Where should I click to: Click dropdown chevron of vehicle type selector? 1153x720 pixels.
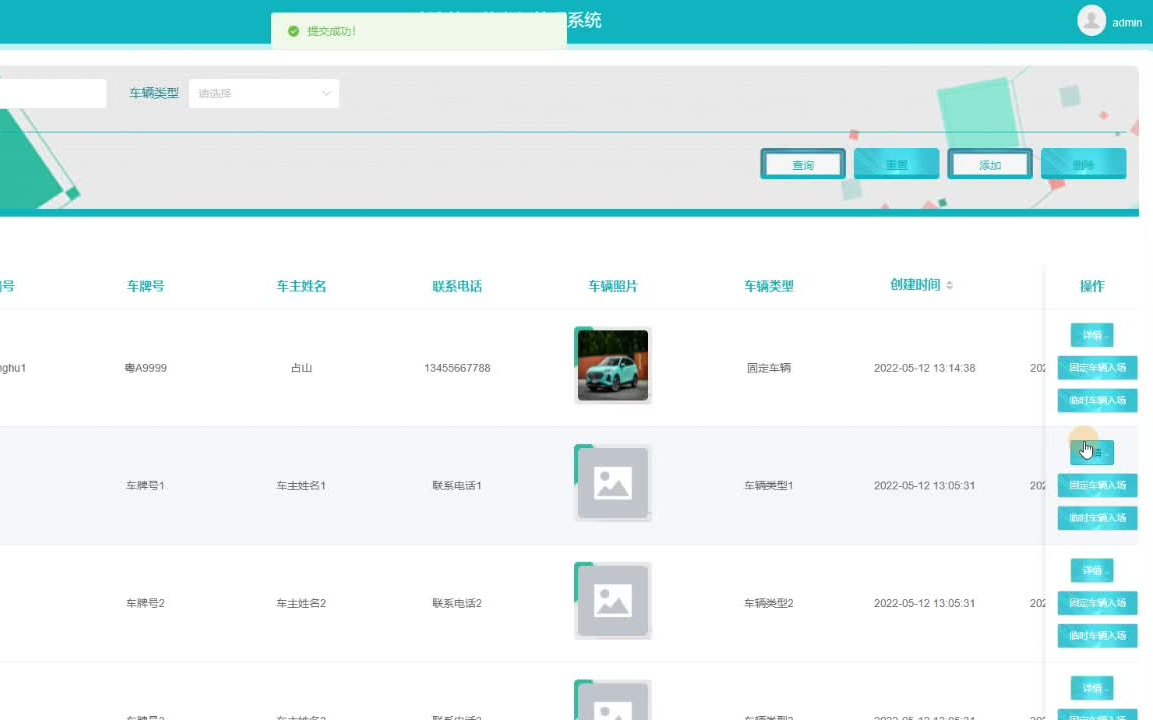tap(325, 92)
